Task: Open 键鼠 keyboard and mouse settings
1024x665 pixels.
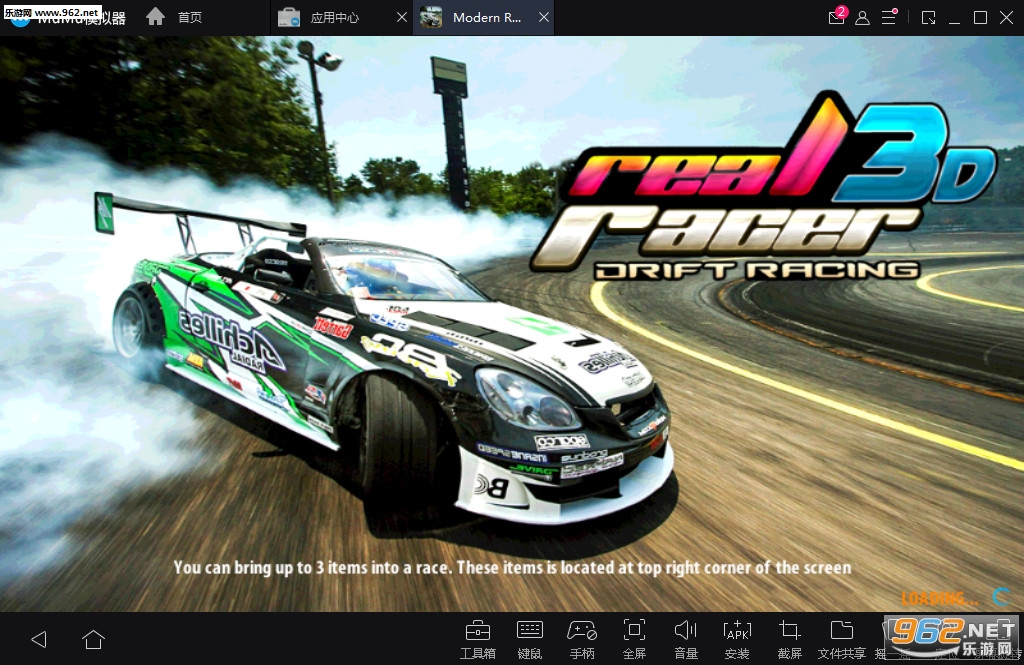Action: click(530, 637)
